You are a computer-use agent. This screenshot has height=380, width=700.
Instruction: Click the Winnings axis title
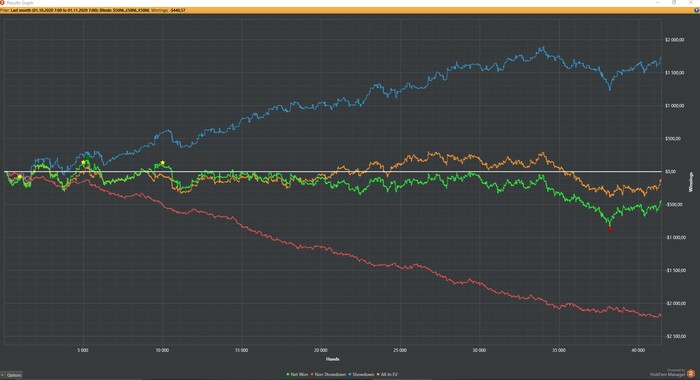click(691, 182)
